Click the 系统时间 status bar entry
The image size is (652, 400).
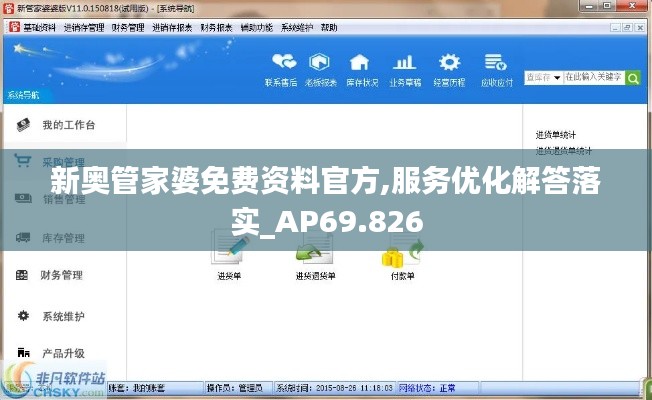click(x=334, y=388)
